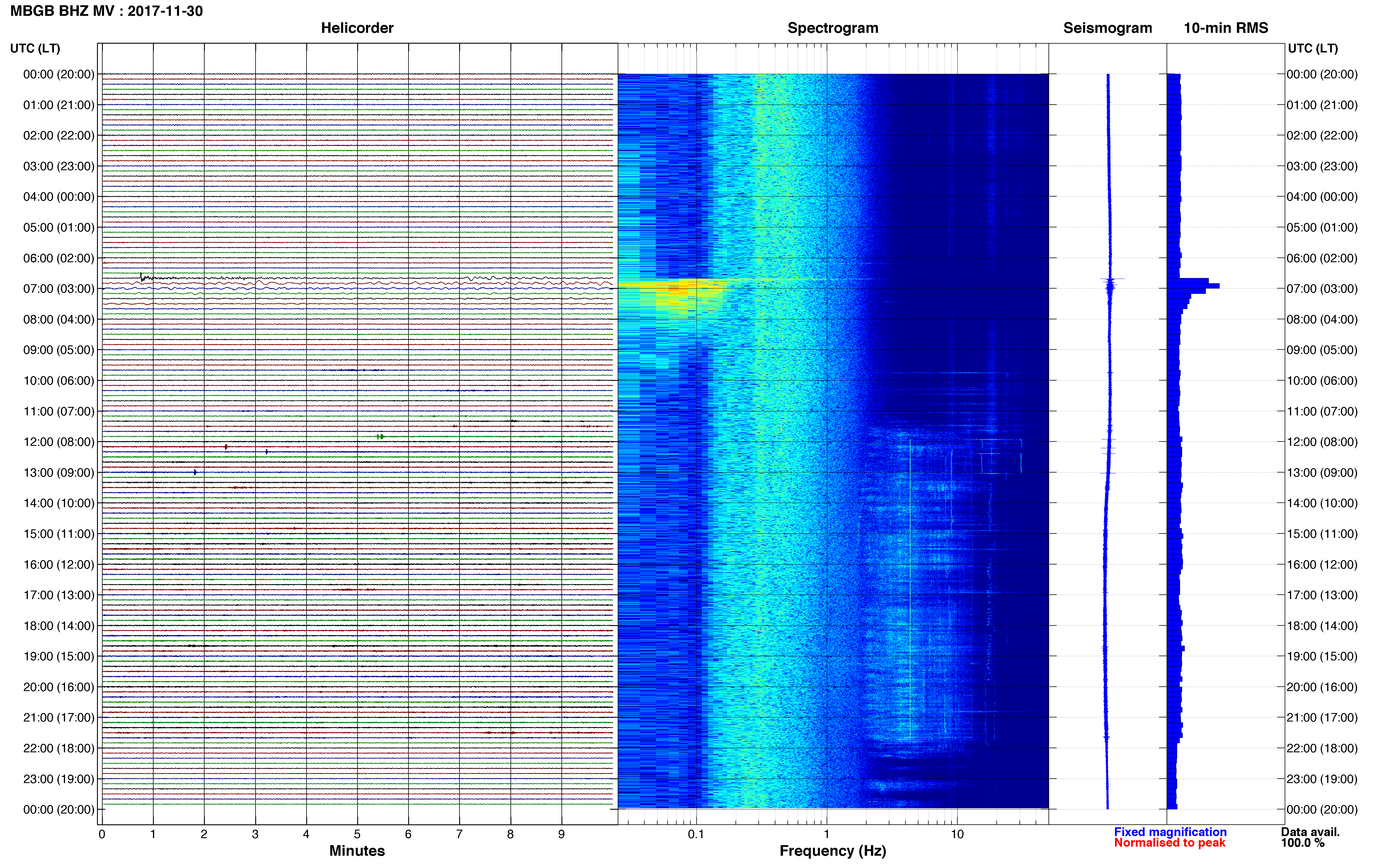Click the left '10:00 (06:00)' time label
The height and width of the screenshot is (868, 1389).
coord(59,381)
